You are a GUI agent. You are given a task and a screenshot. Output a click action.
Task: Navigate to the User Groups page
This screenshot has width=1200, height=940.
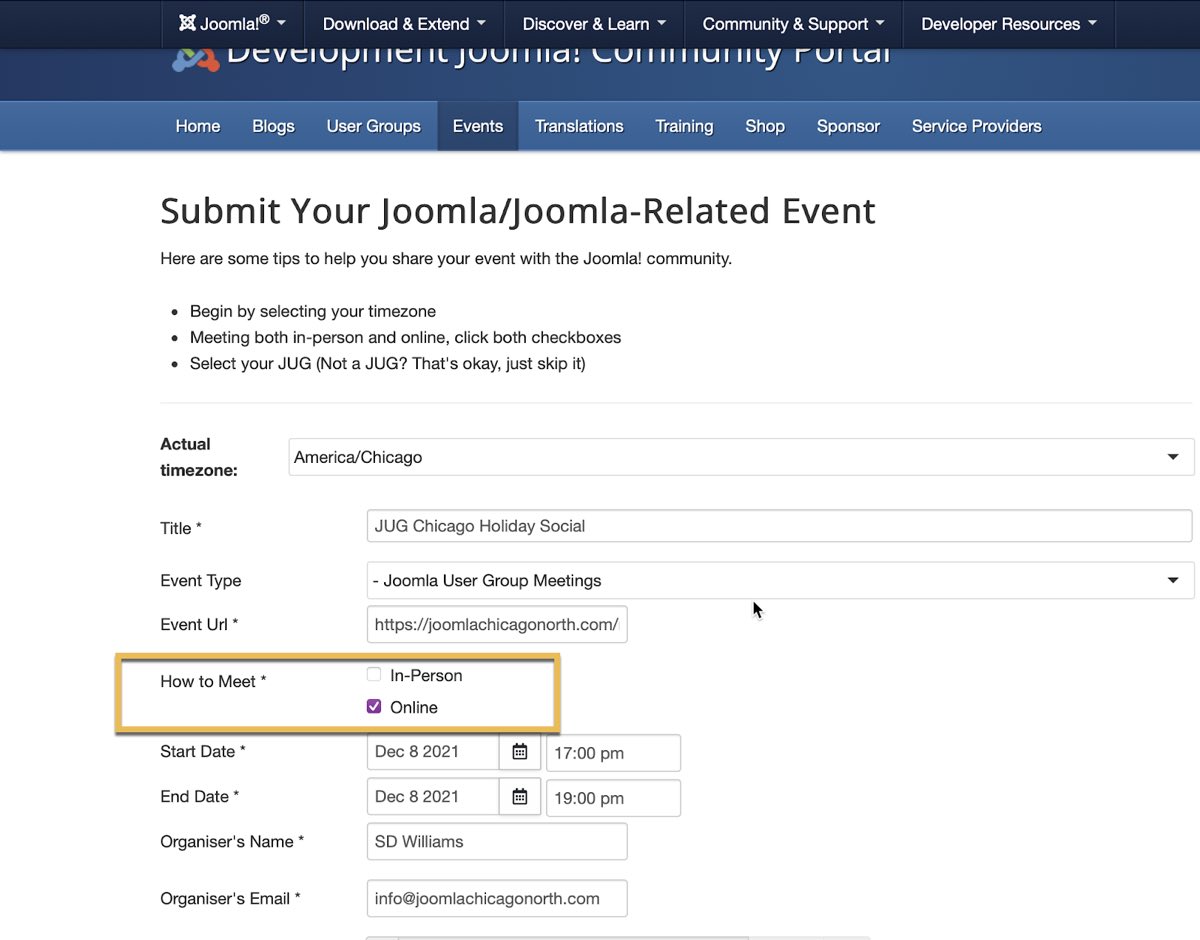pos(373,126)
